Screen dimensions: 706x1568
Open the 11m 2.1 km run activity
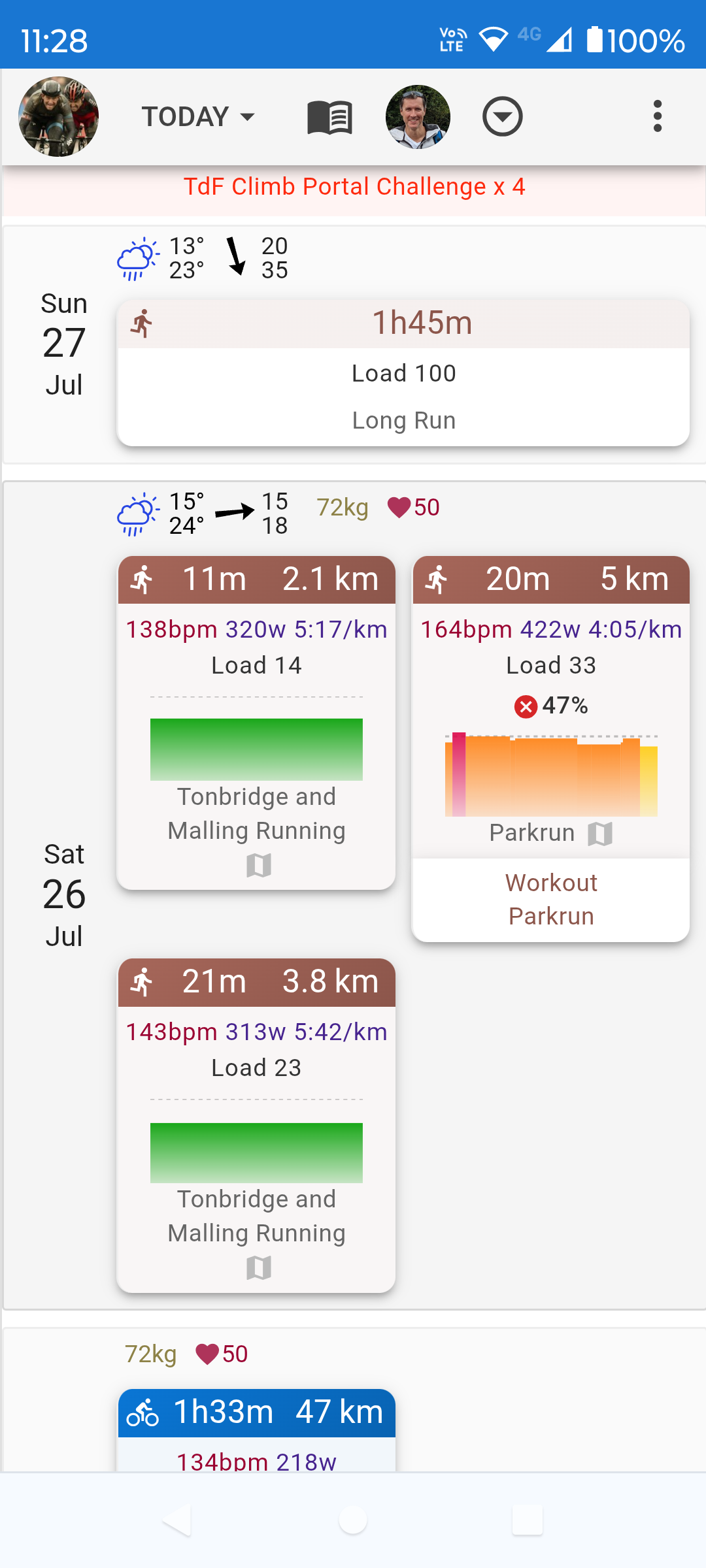coord(256,580)
